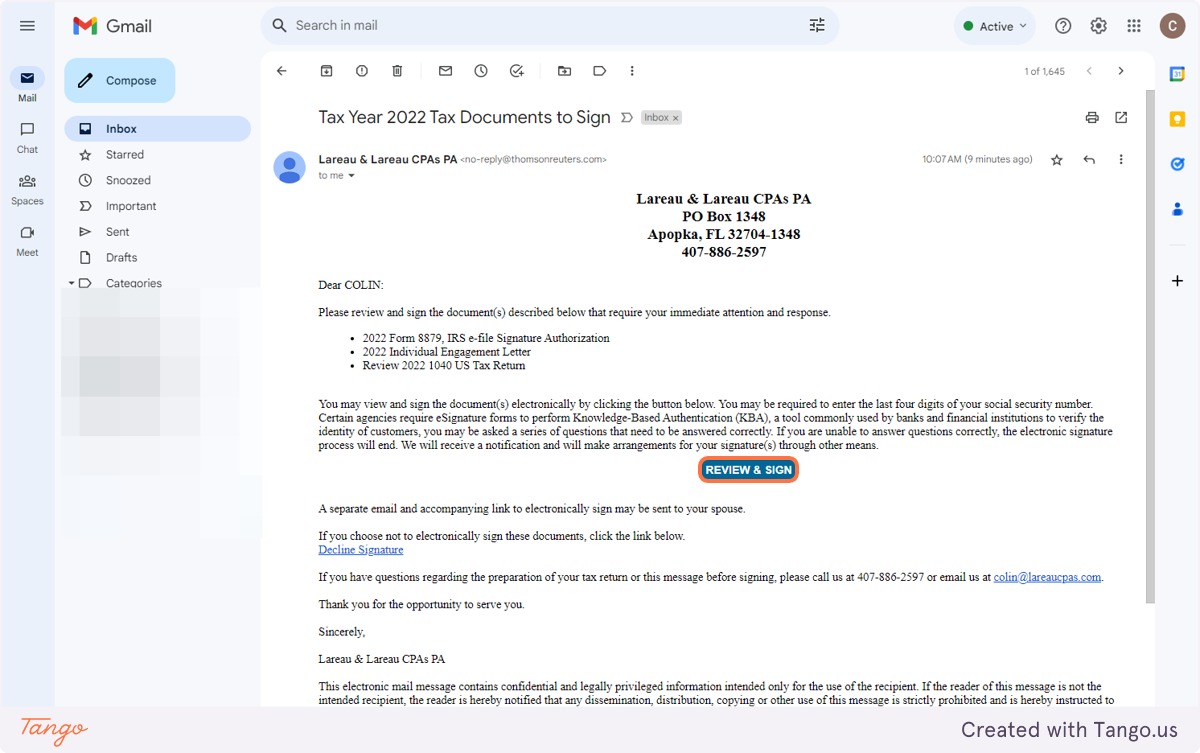
Task: Move email to a folder
Action: point(565,71)
